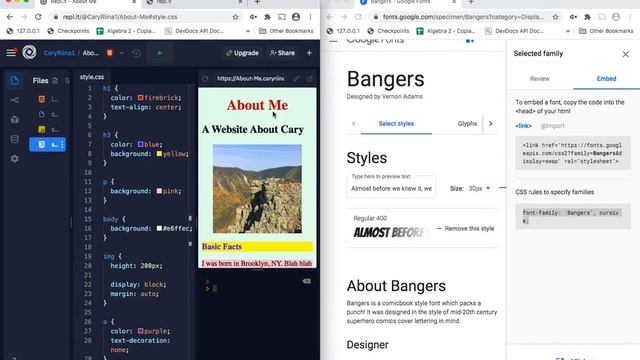This screenshot has width=640, height=360.
Task: Bookmark the Repl.it page with star icon
Action: [x=236, y=17]
